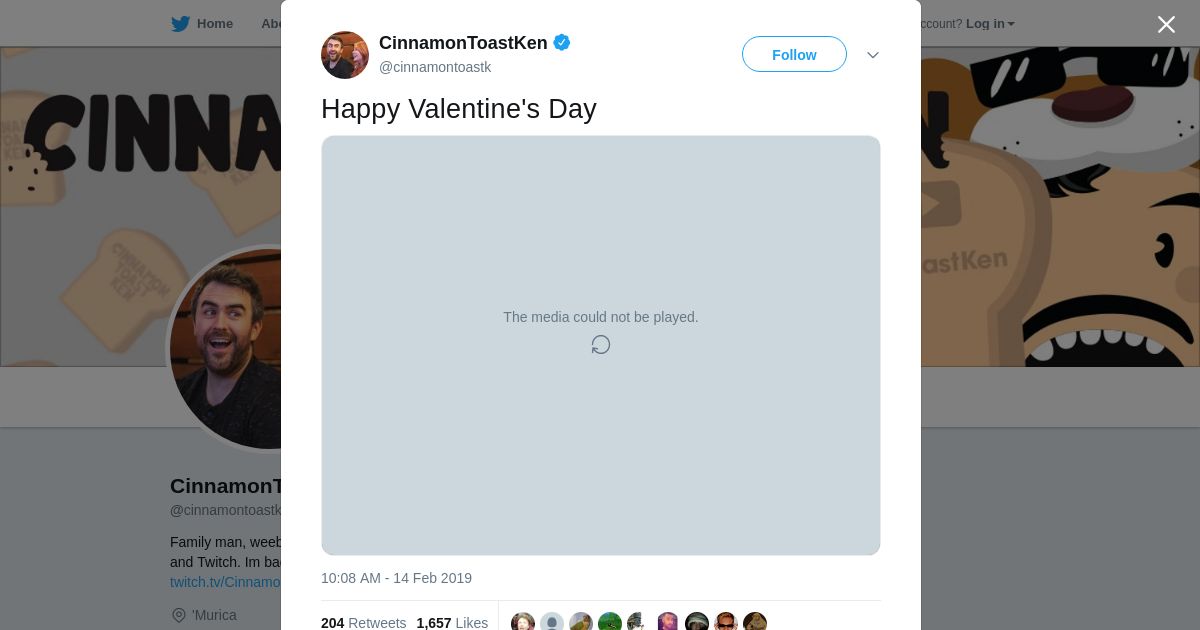Close the tweet overlay with X
The image size is (1200, 630).
tap(1166, 25)
